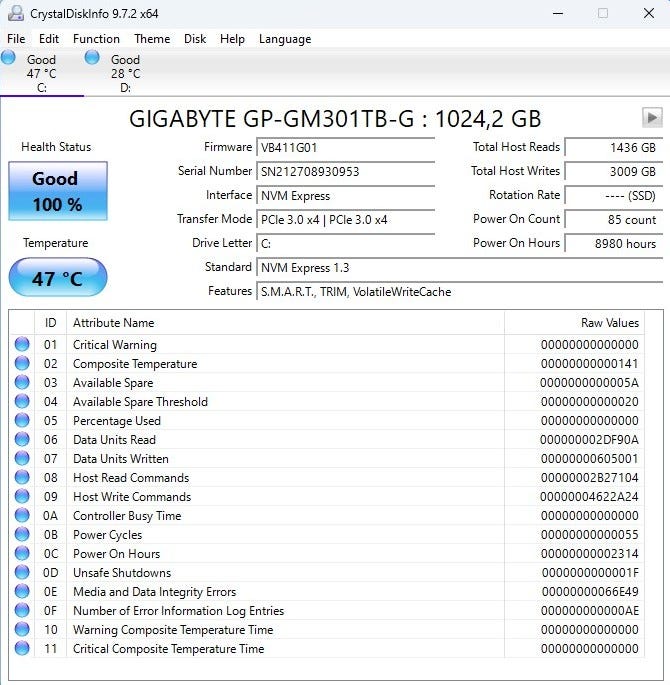Viewport: 670px width, 685px height.
Task: Click status orb for Critical Warning attribute
Action: pyautogui.click(x=22, y=345)
